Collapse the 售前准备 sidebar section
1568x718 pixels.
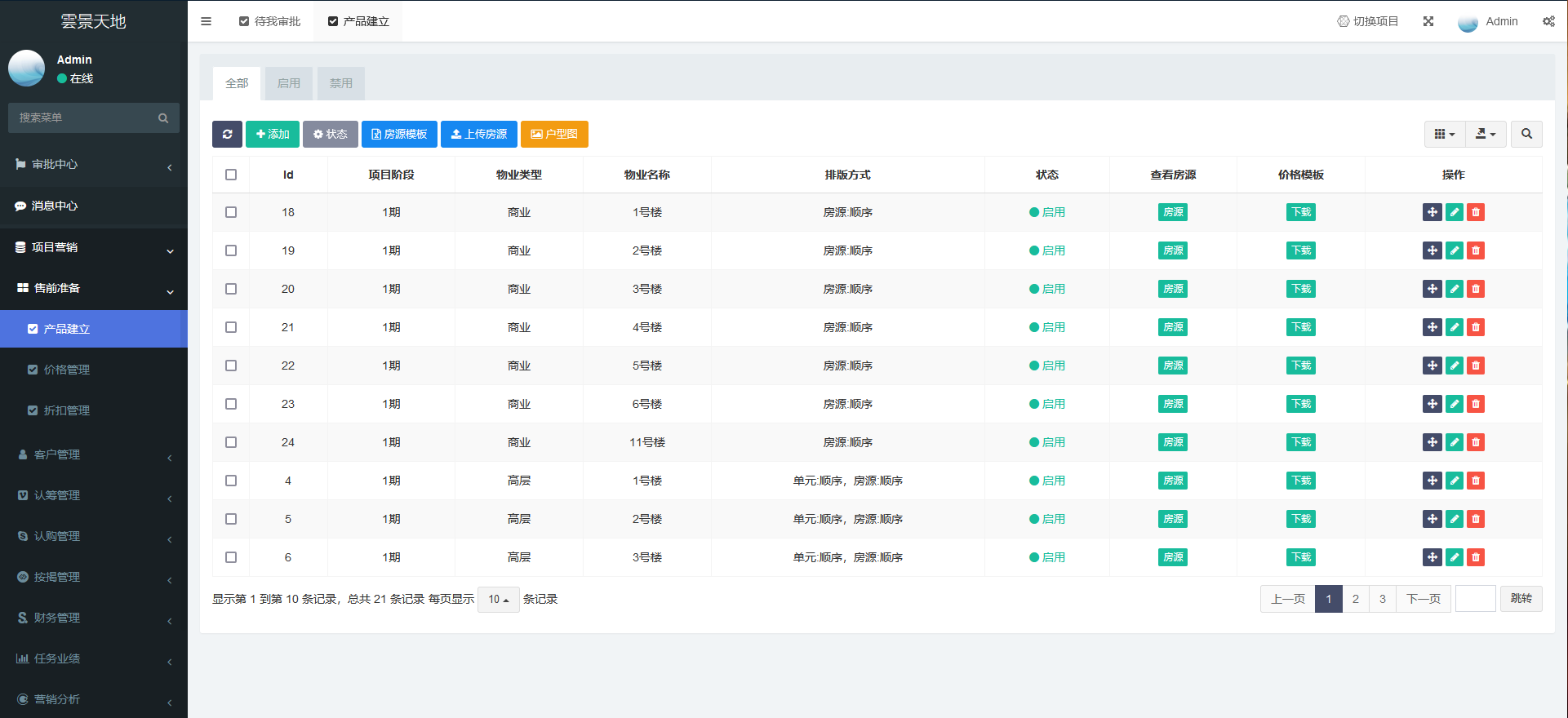click(x=94, y=288)
